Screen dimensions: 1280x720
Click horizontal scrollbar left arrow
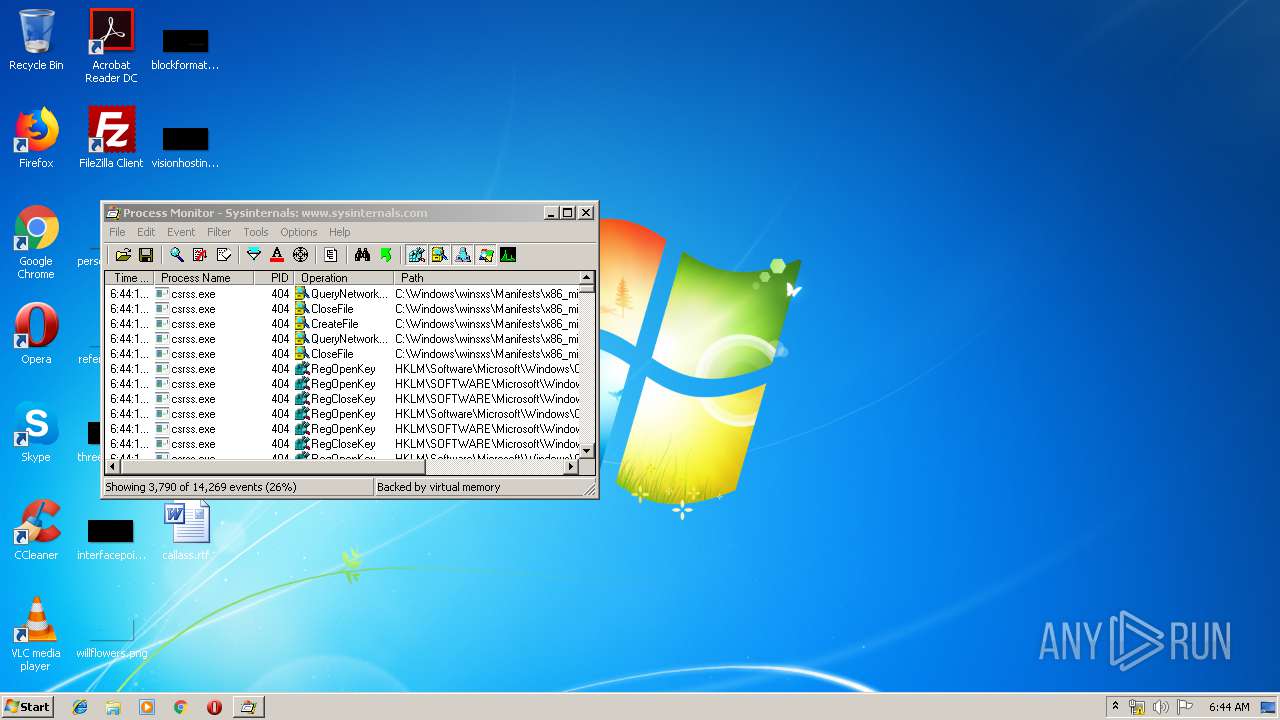pos(113,466)
